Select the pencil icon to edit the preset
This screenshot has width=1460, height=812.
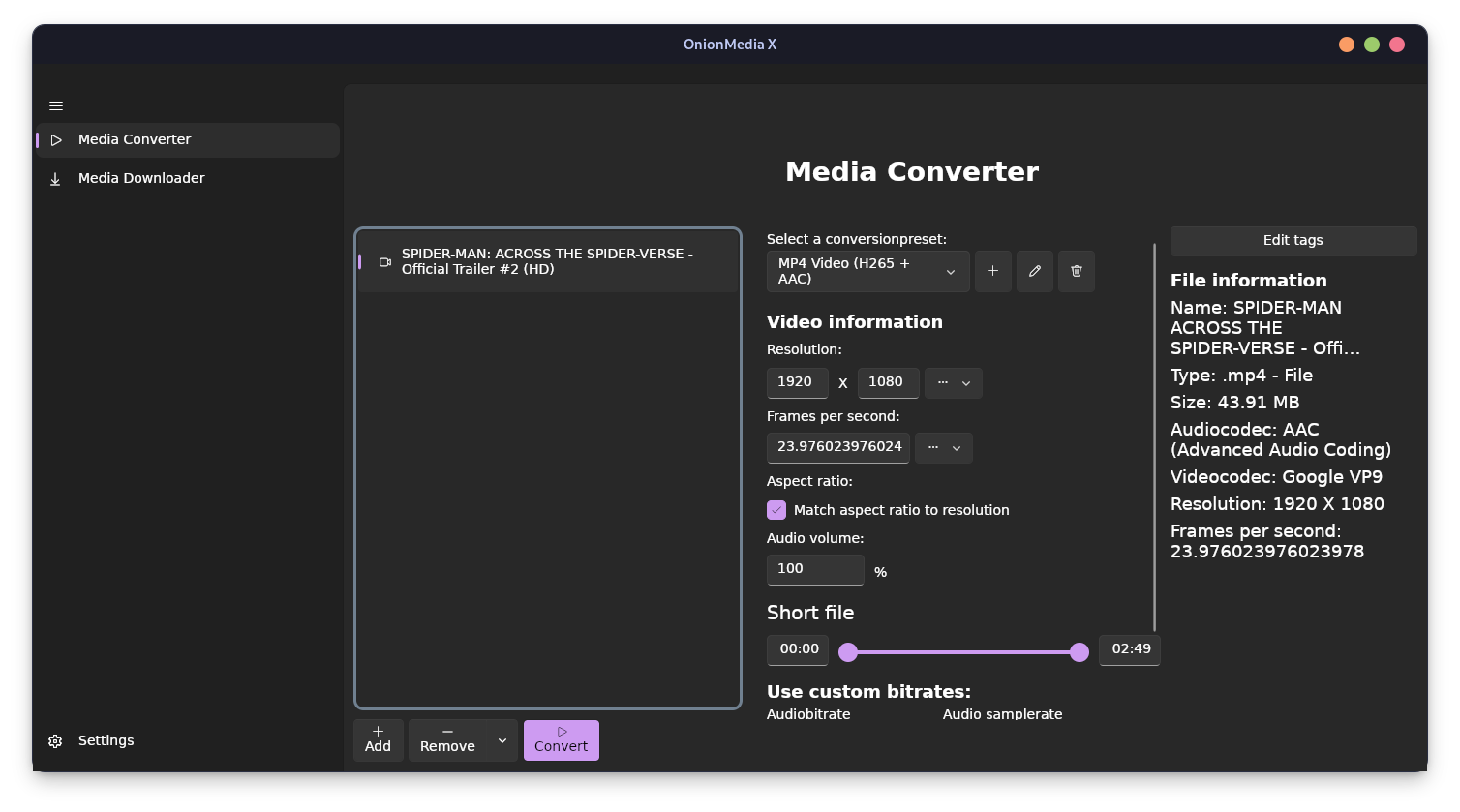(1034, 271)
